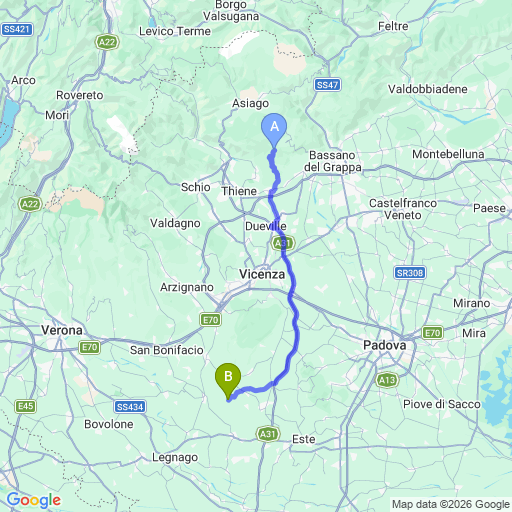
Task: Select the Padova city label
Action: (385, 345)
